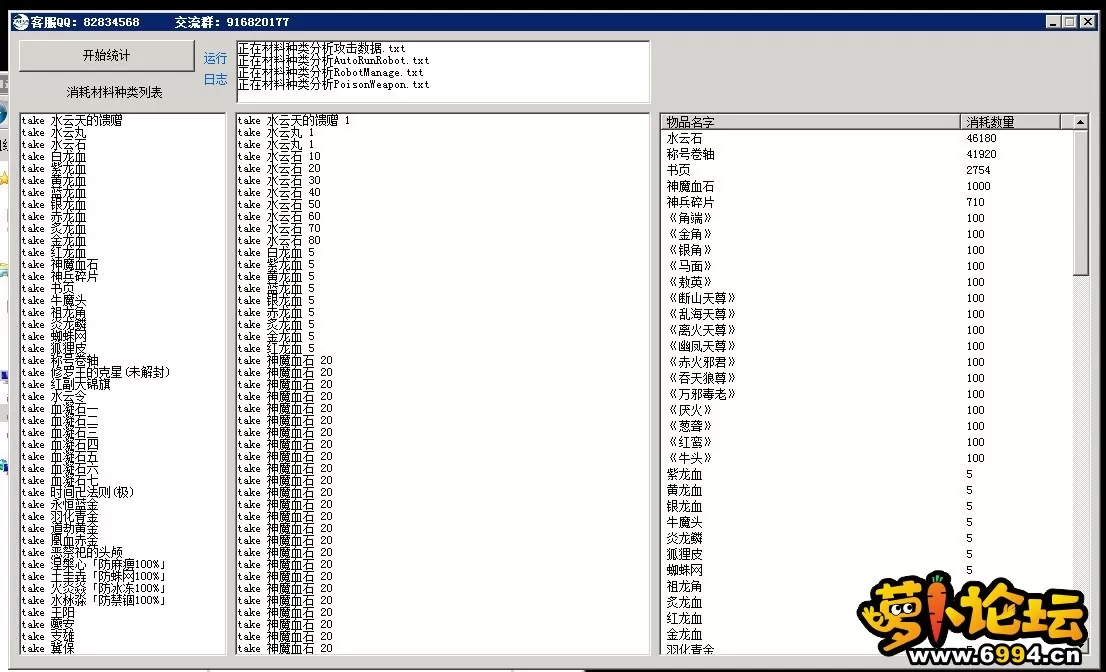Select 《牛头》 row in table
This screenshot has height=672, width=1106.
tap(868, 458)
